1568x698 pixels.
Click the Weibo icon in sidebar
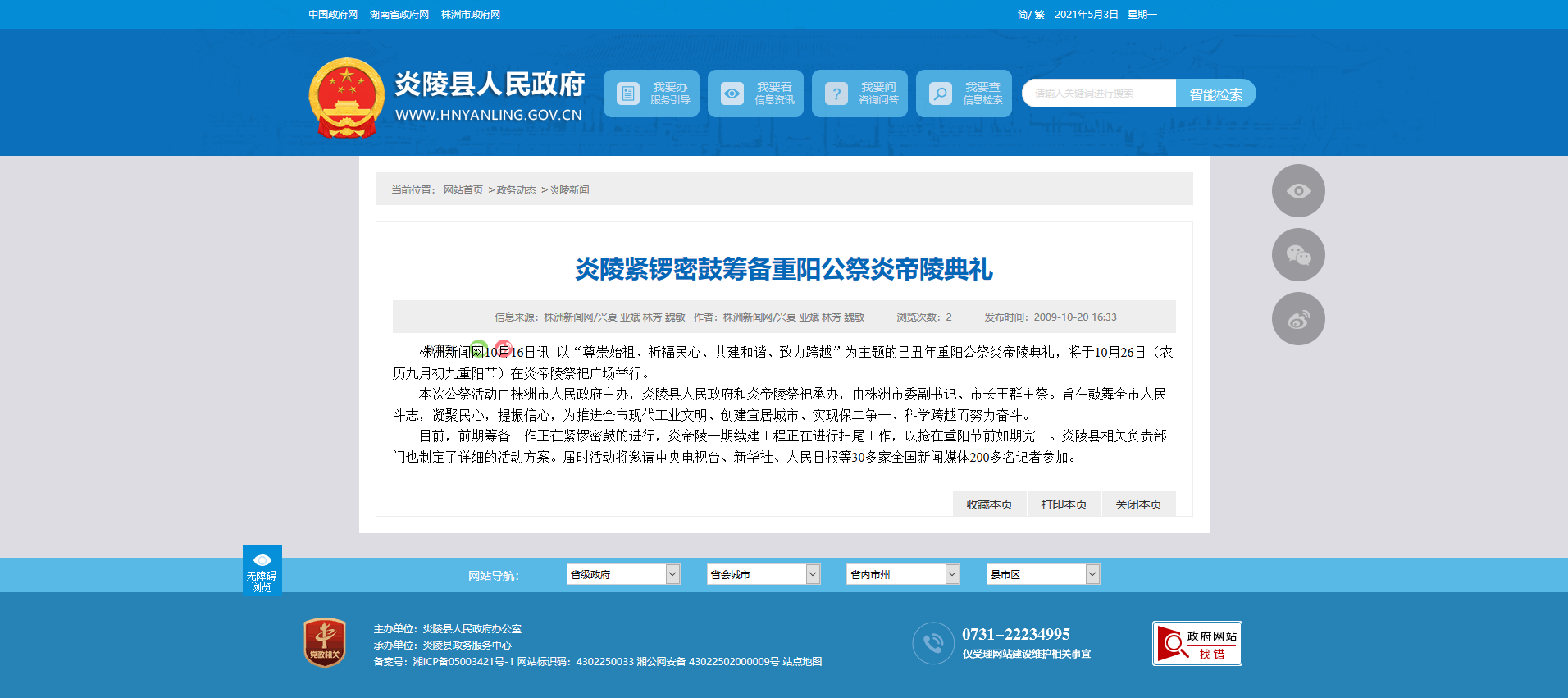coord(1297,319)
